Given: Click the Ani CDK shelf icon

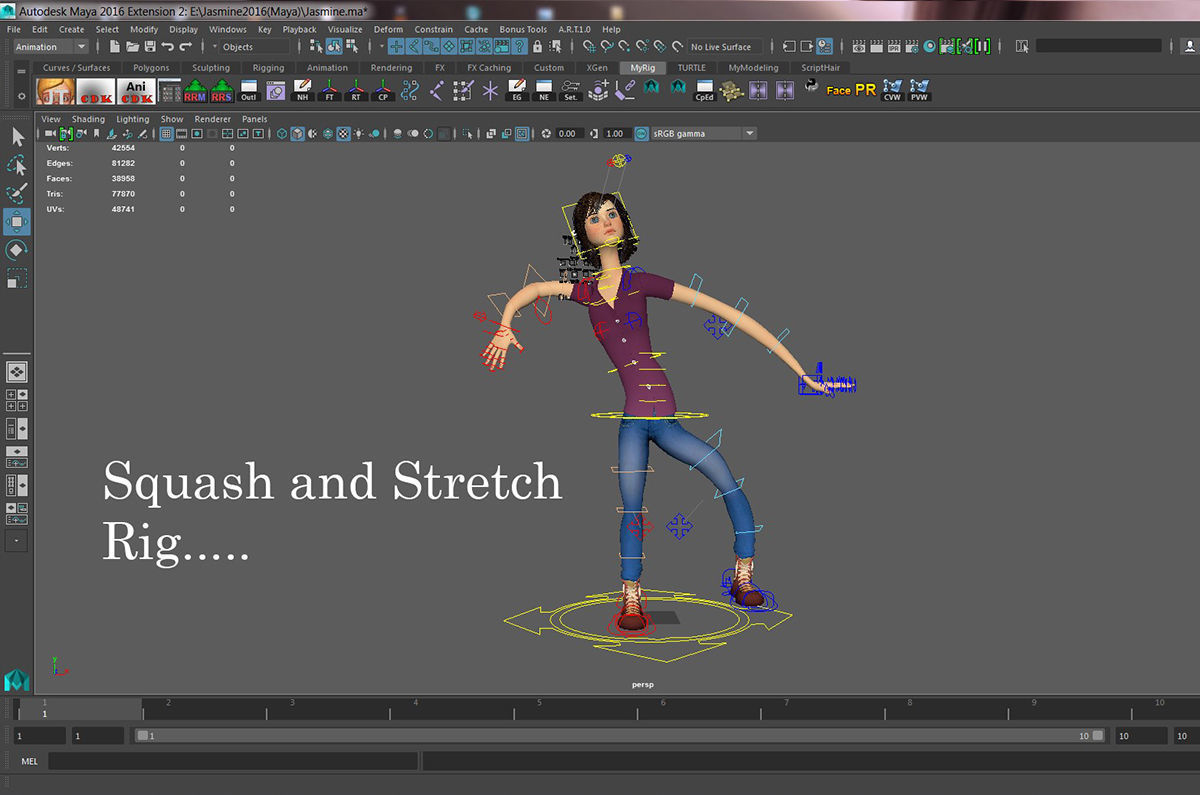Looking at the screenshot, I should pos(134,91).
